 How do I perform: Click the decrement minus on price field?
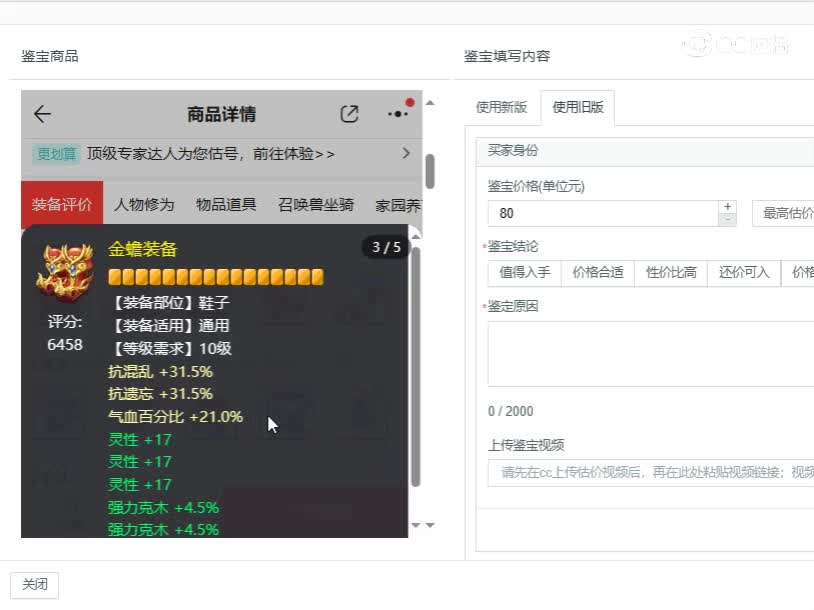pyautogui.click(x=727, y=219)
